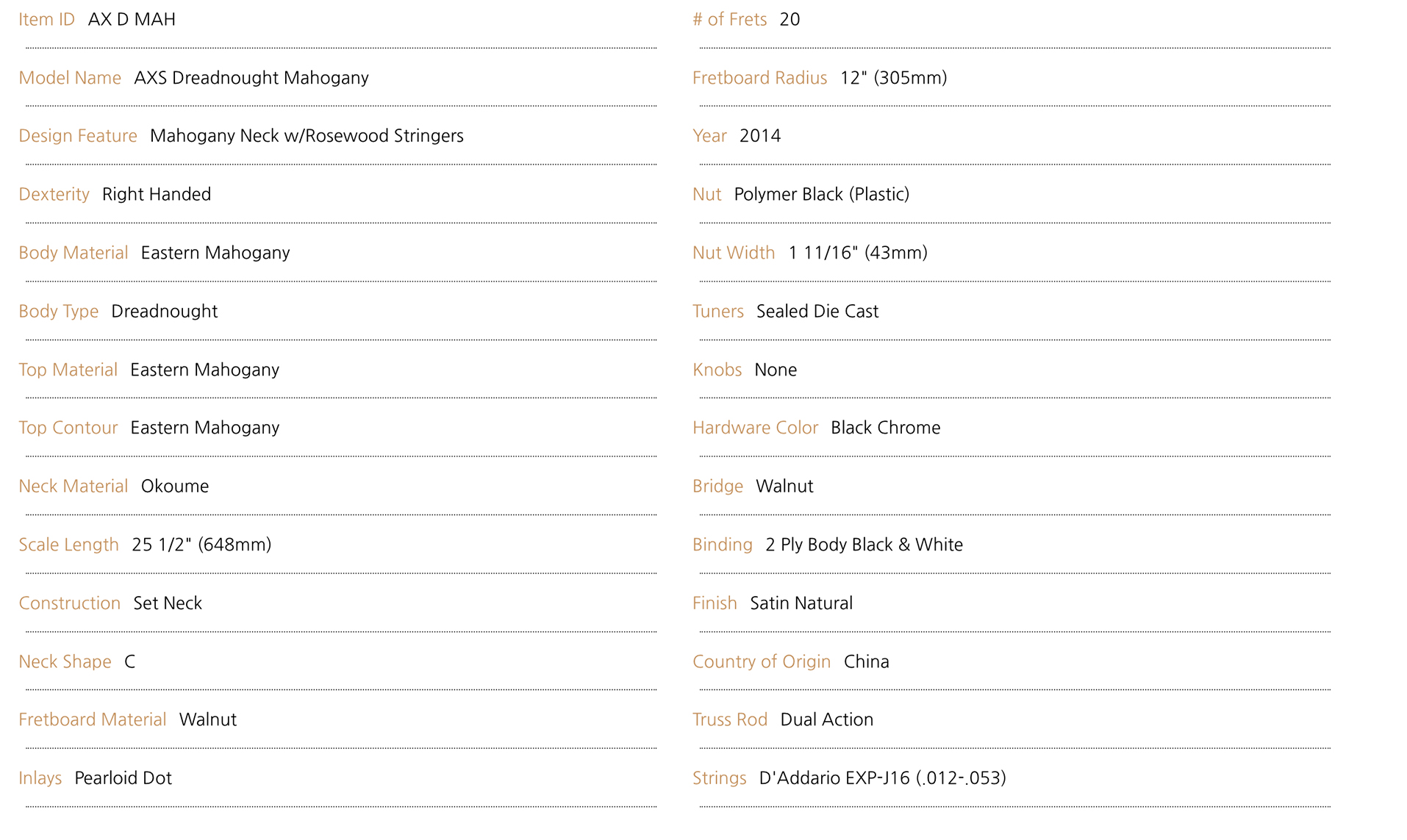Click the Hardware Color value Black Chrome

pos(886,428)
